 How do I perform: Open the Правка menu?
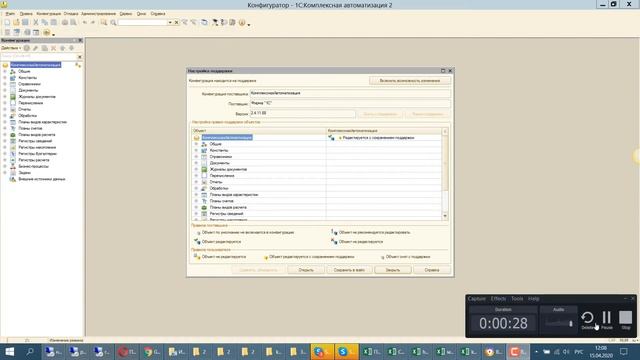point(26,13)
